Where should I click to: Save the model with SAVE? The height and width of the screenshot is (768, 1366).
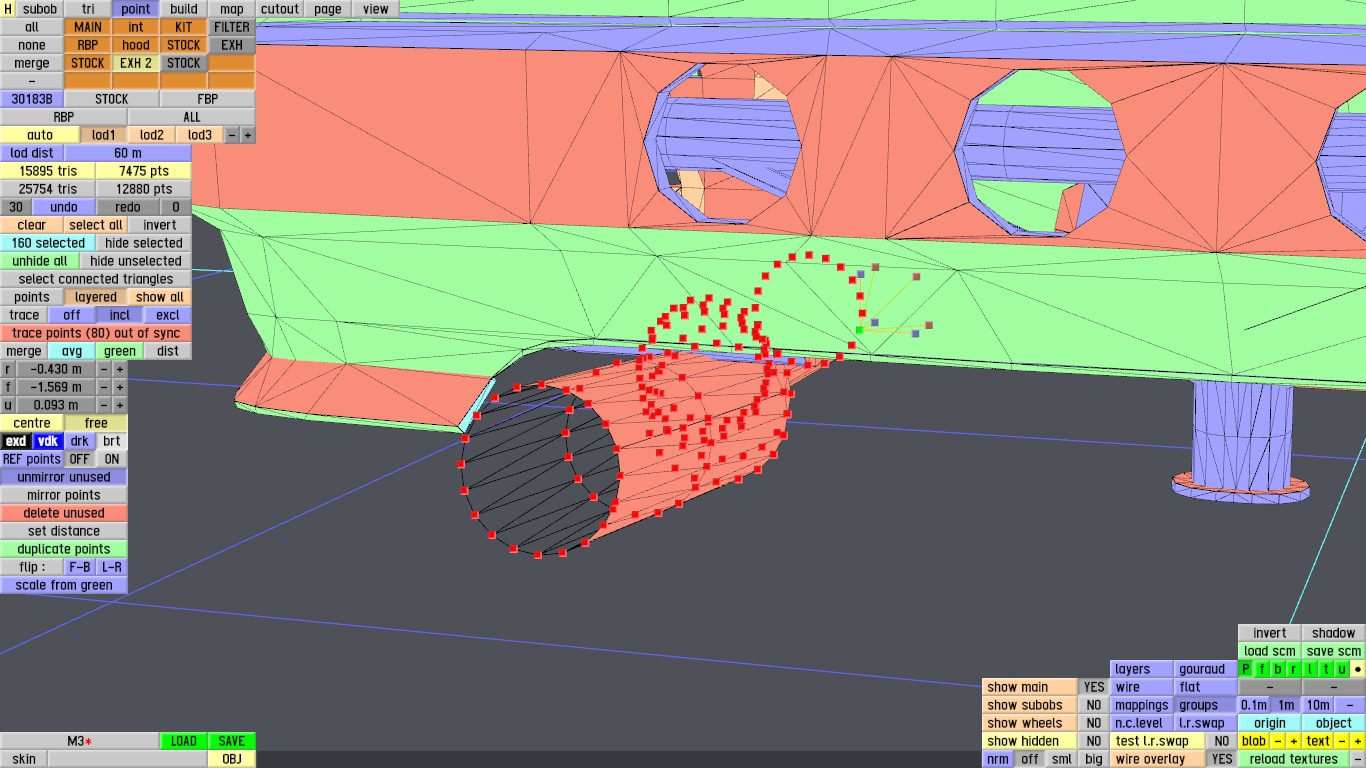[232, 741]
